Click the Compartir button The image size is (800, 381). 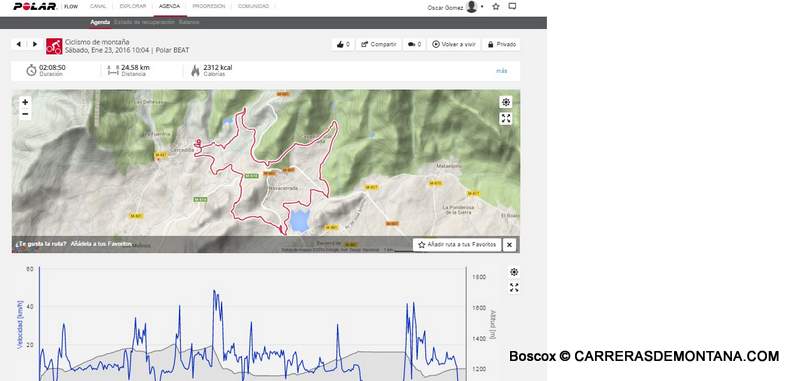[379, 44]
